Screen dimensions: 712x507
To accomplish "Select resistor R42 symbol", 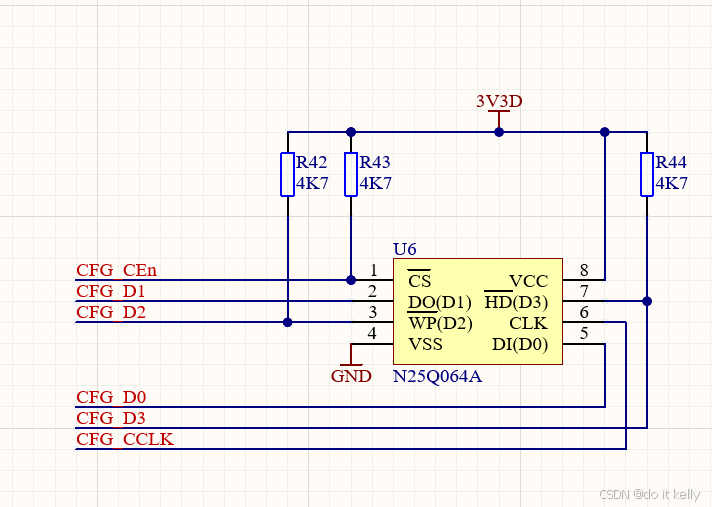I will tap(287, 175).
